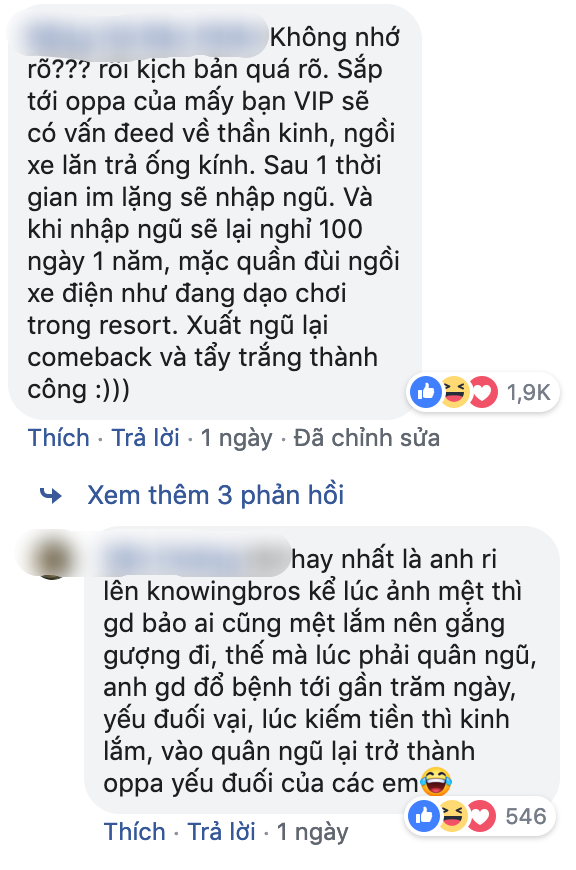Click the heart reaction icon on second comment
The image size is (576, 870).
[481, 816]
